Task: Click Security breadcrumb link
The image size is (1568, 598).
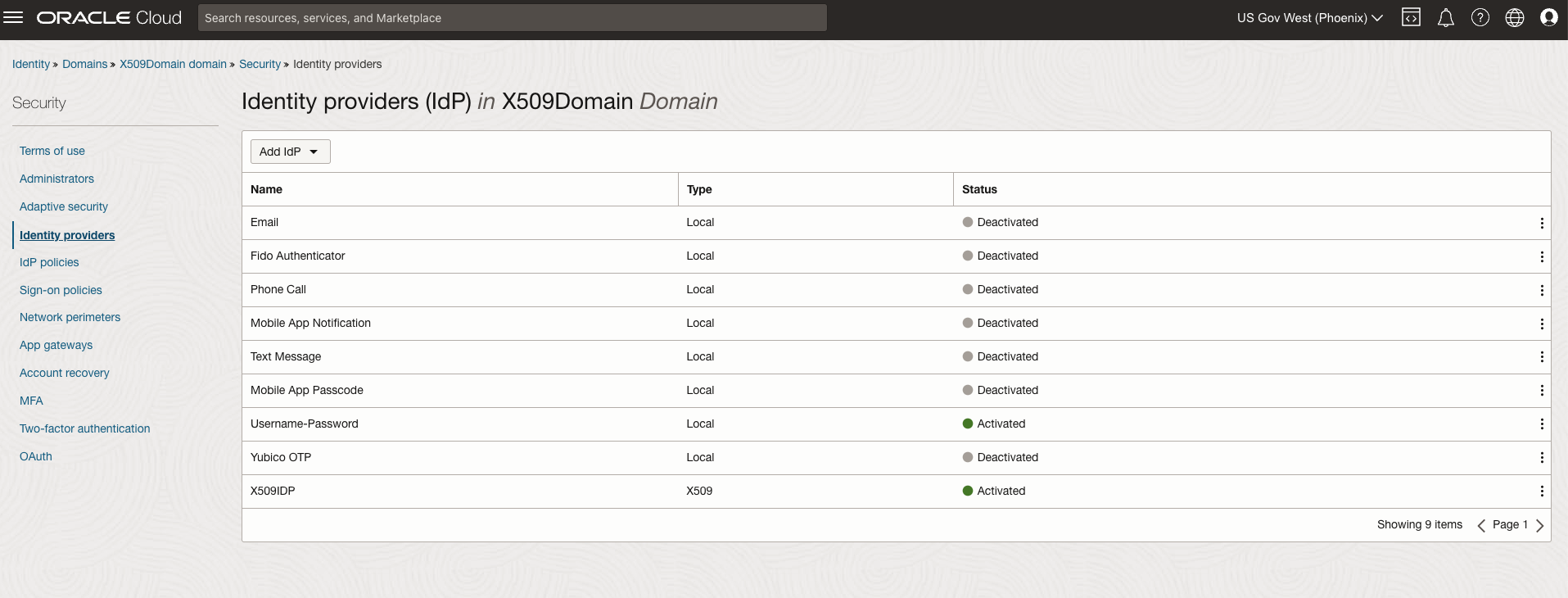Action: (260, 64)
